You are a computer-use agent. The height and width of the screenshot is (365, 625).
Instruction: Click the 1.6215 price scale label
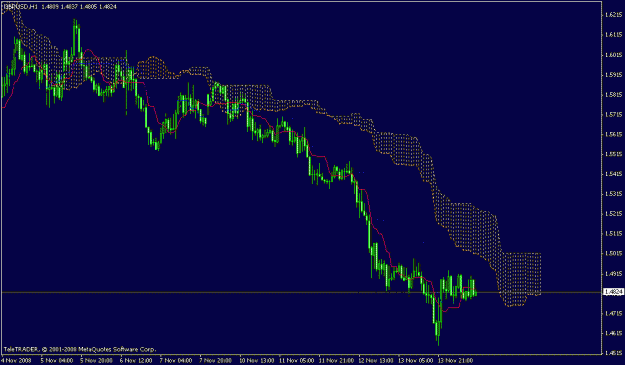tap(613, 15)
